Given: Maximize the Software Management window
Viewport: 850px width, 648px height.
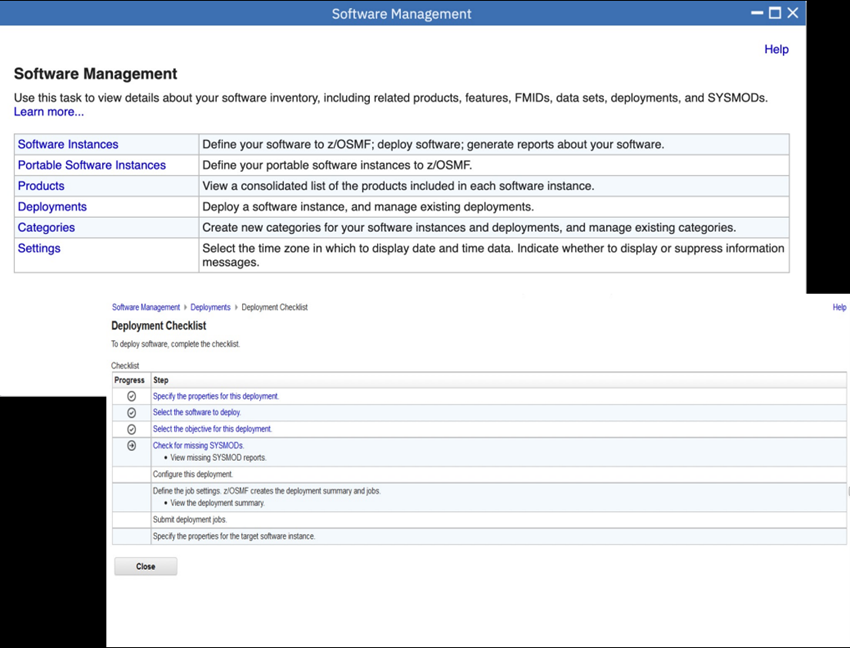Looking at the screenshot, I should coord(775,13).
